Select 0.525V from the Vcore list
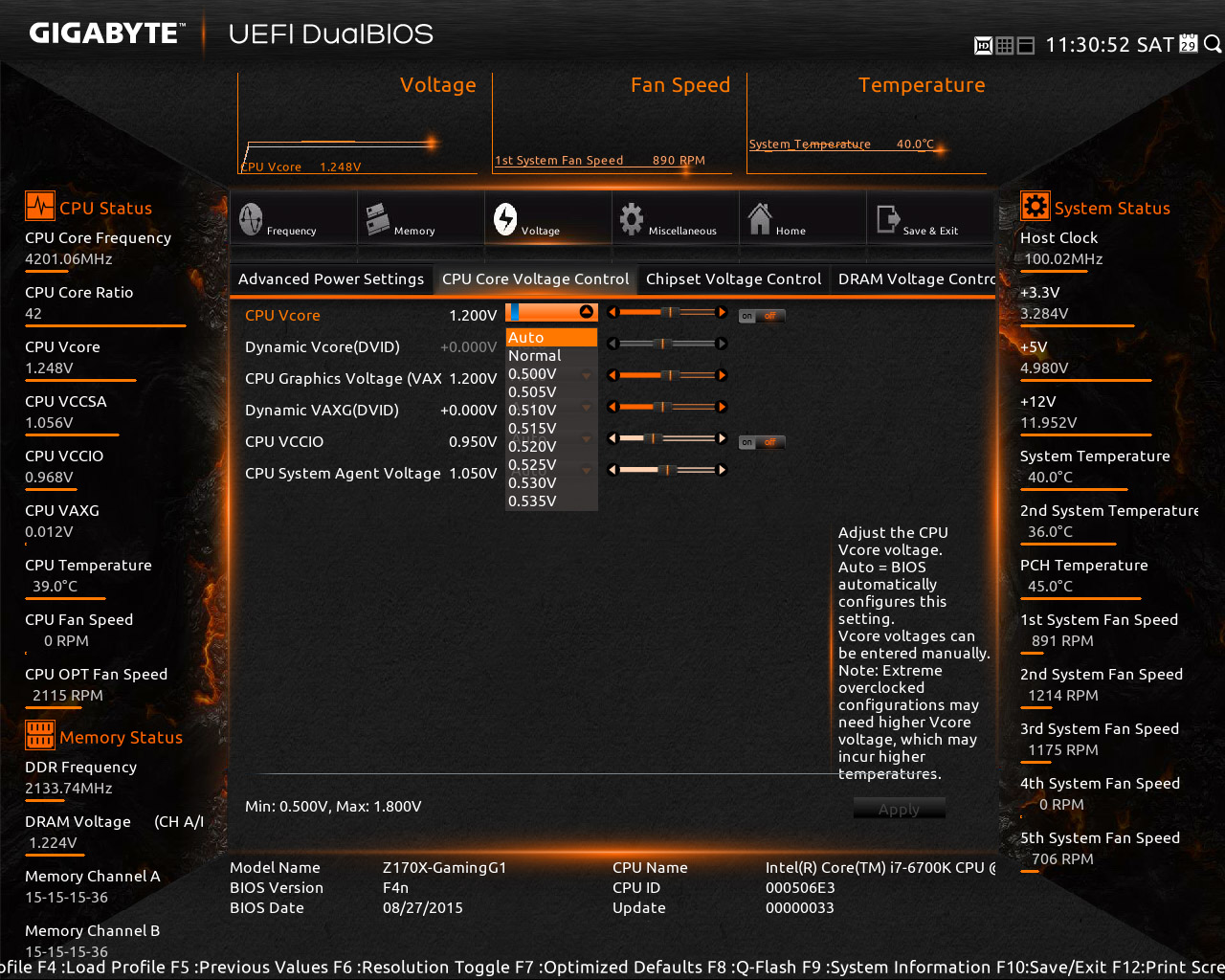Screen dimensions: 1225x980 (551, 464)
